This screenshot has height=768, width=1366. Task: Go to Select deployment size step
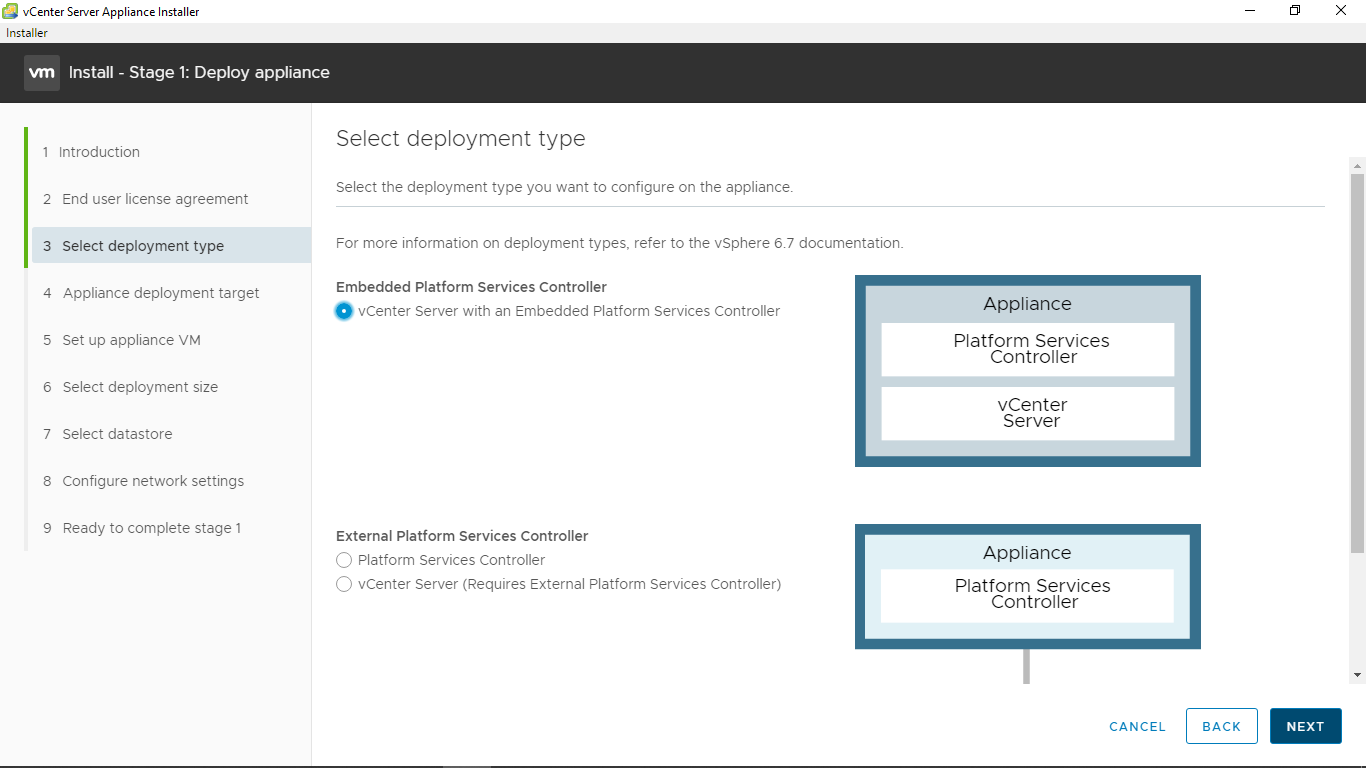pyautogui.click(x=140, y=387)
